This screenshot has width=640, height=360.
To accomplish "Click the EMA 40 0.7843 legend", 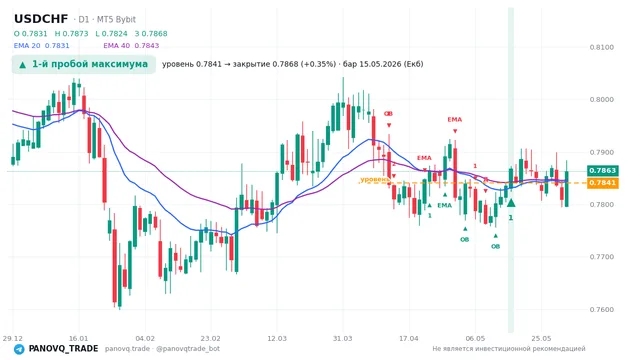I will pos(131,46).
